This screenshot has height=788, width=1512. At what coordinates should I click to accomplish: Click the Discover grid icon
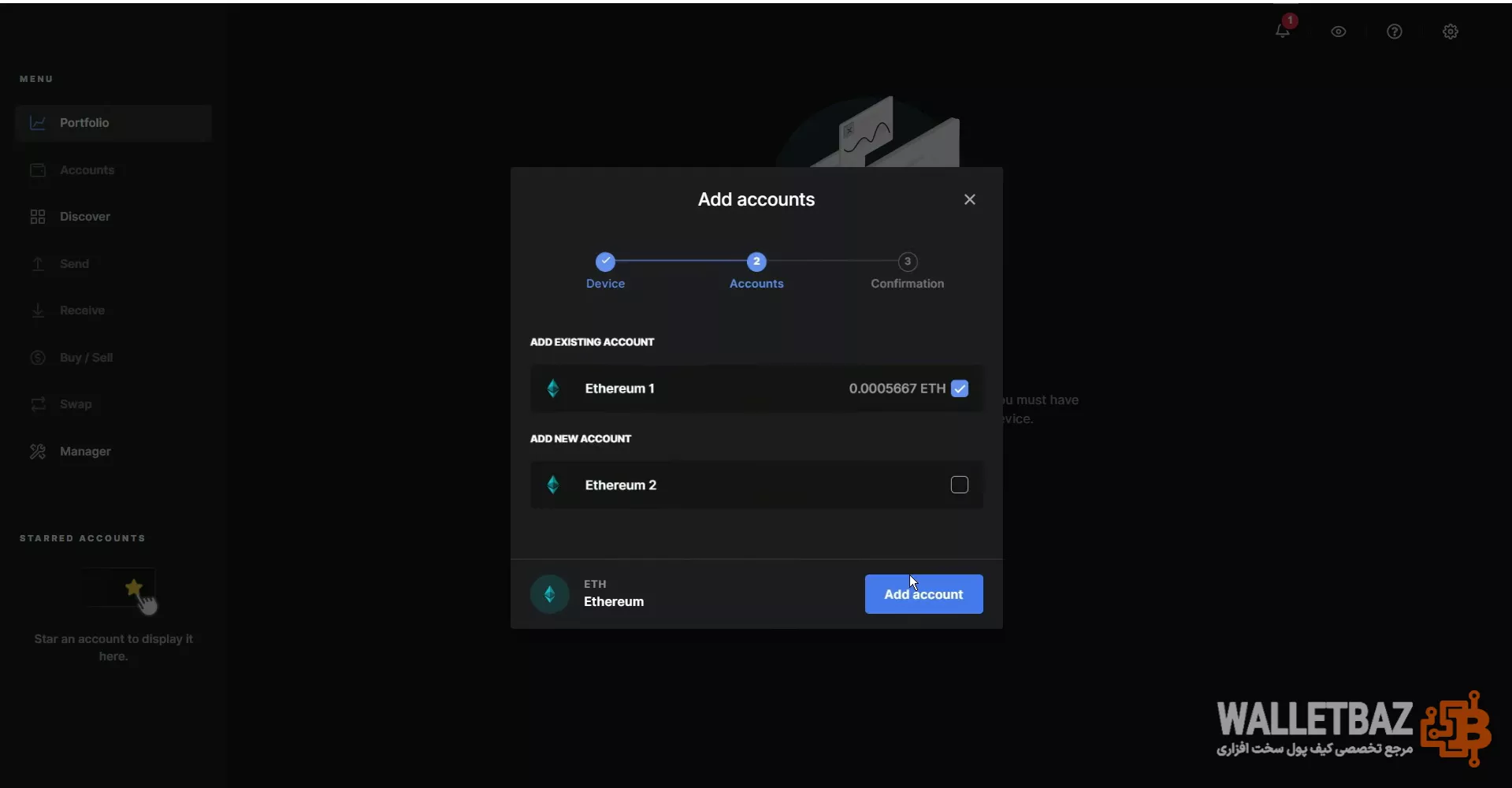pyautogui.click(x=38, y=217)
